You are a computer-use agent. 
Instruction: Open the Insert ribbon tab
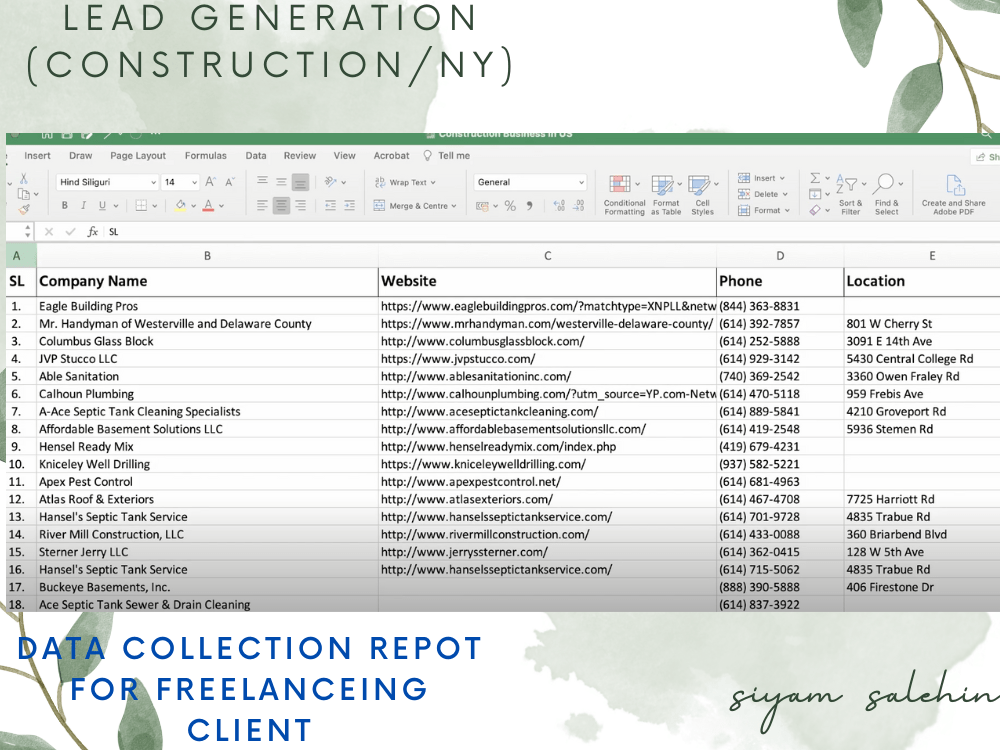(x=37, y=156)
